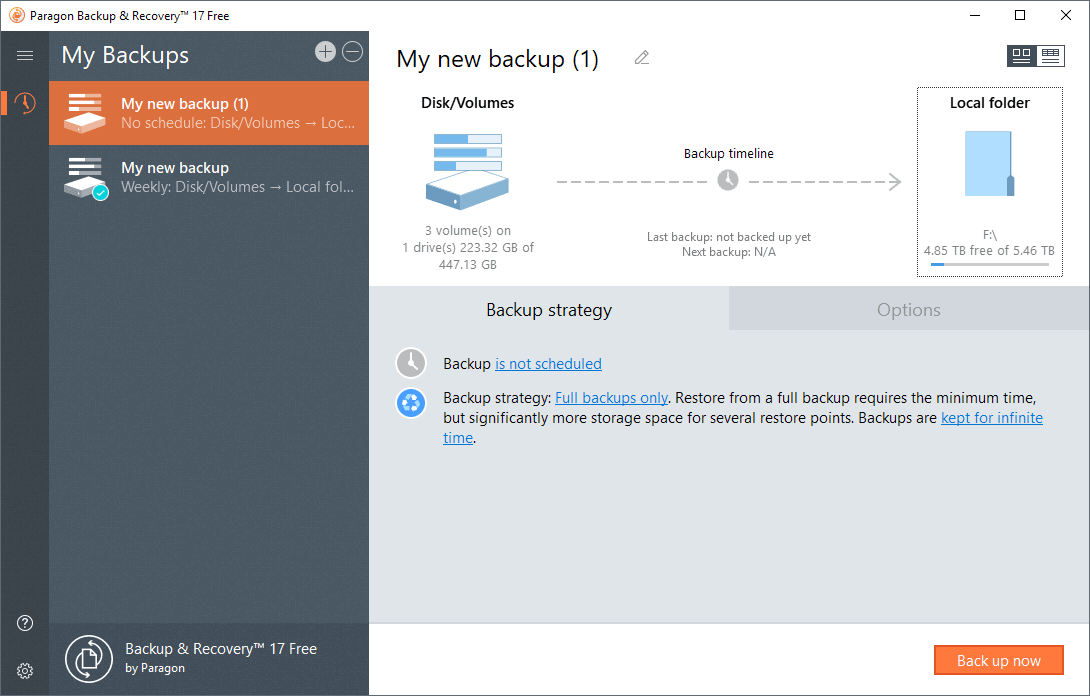Click the 'by Paragon' footer text
The height and width of the screenshot is (696, 1090).
[x=155, y=668]
